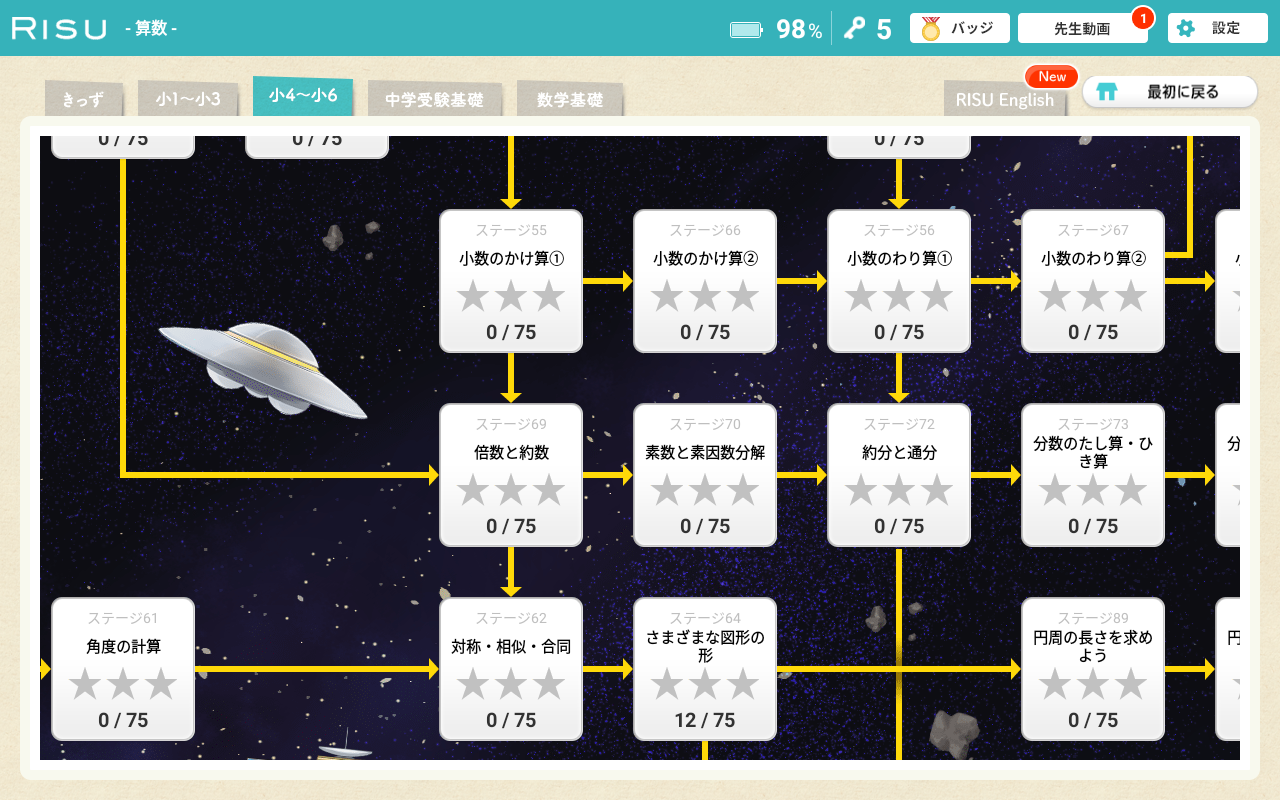Select the 数学基礎 tab
Image resolution: width=1280 pixels, height=800 pixels.
[569, 100]
